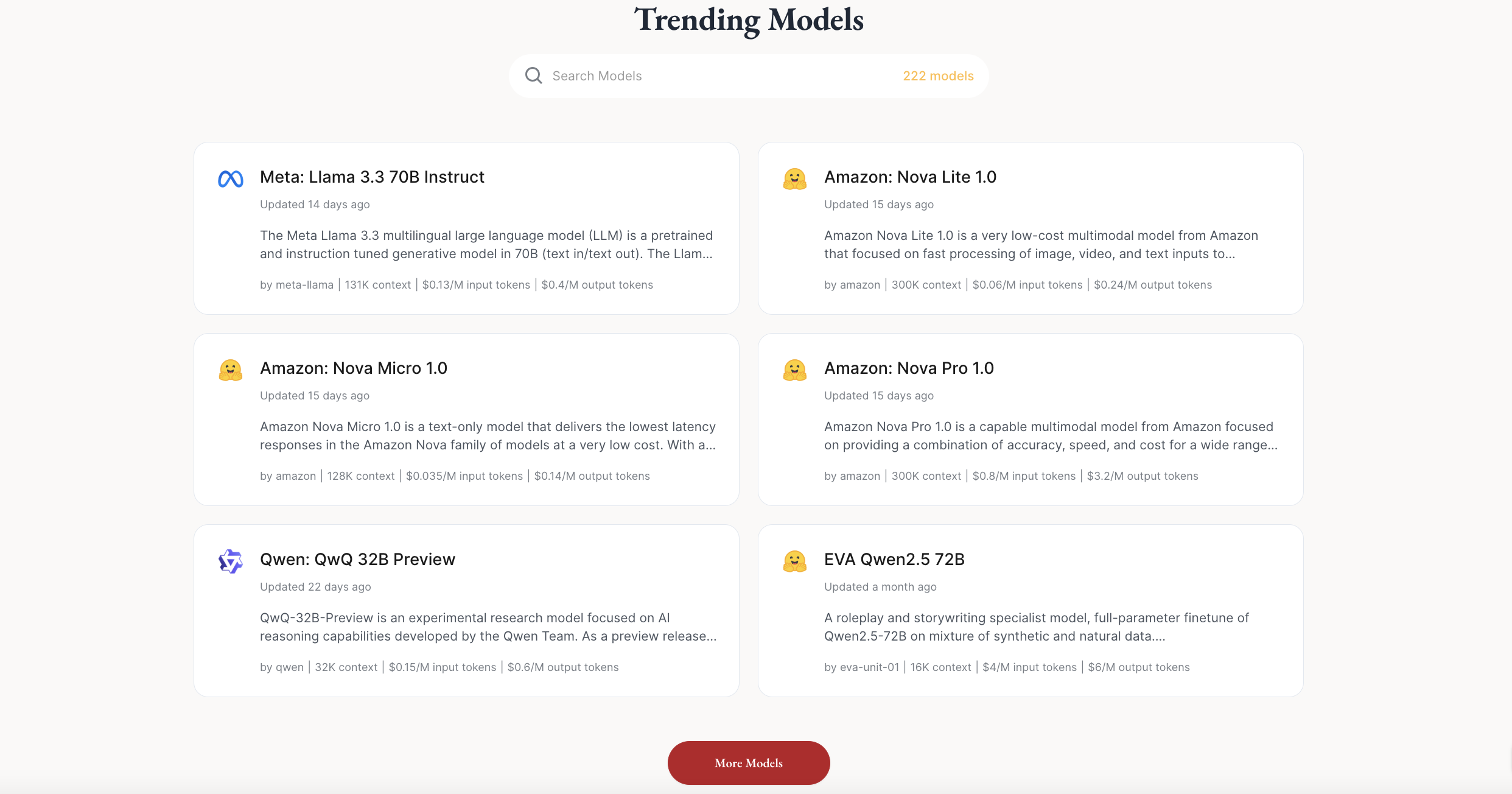1512x794 pixels.
Task: Open Amazon: Nova Micro 1.0 title
Action: coord(354,368)
